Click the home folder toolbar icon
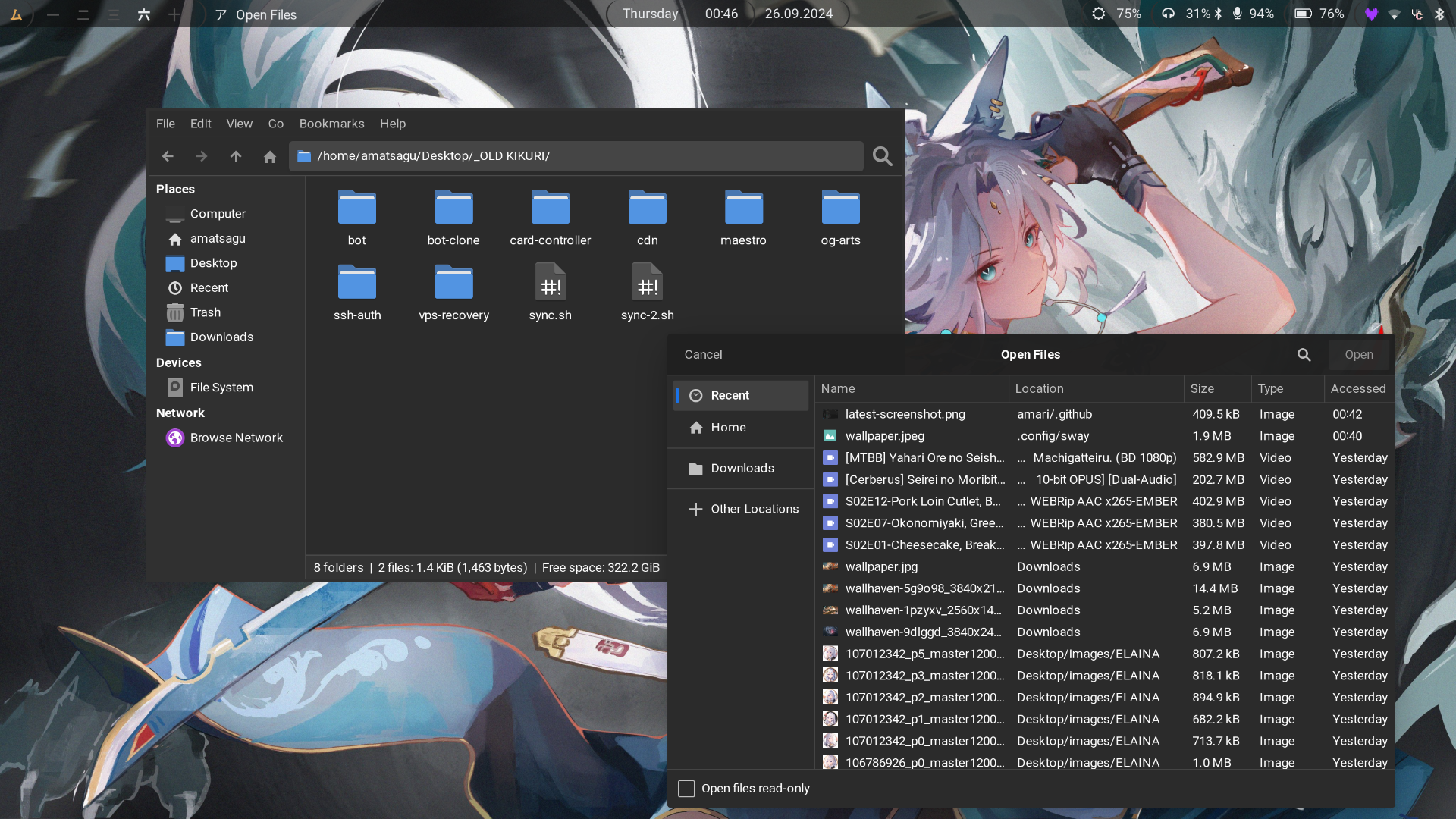The image size is (1456, 819). [x=269, y=156]
